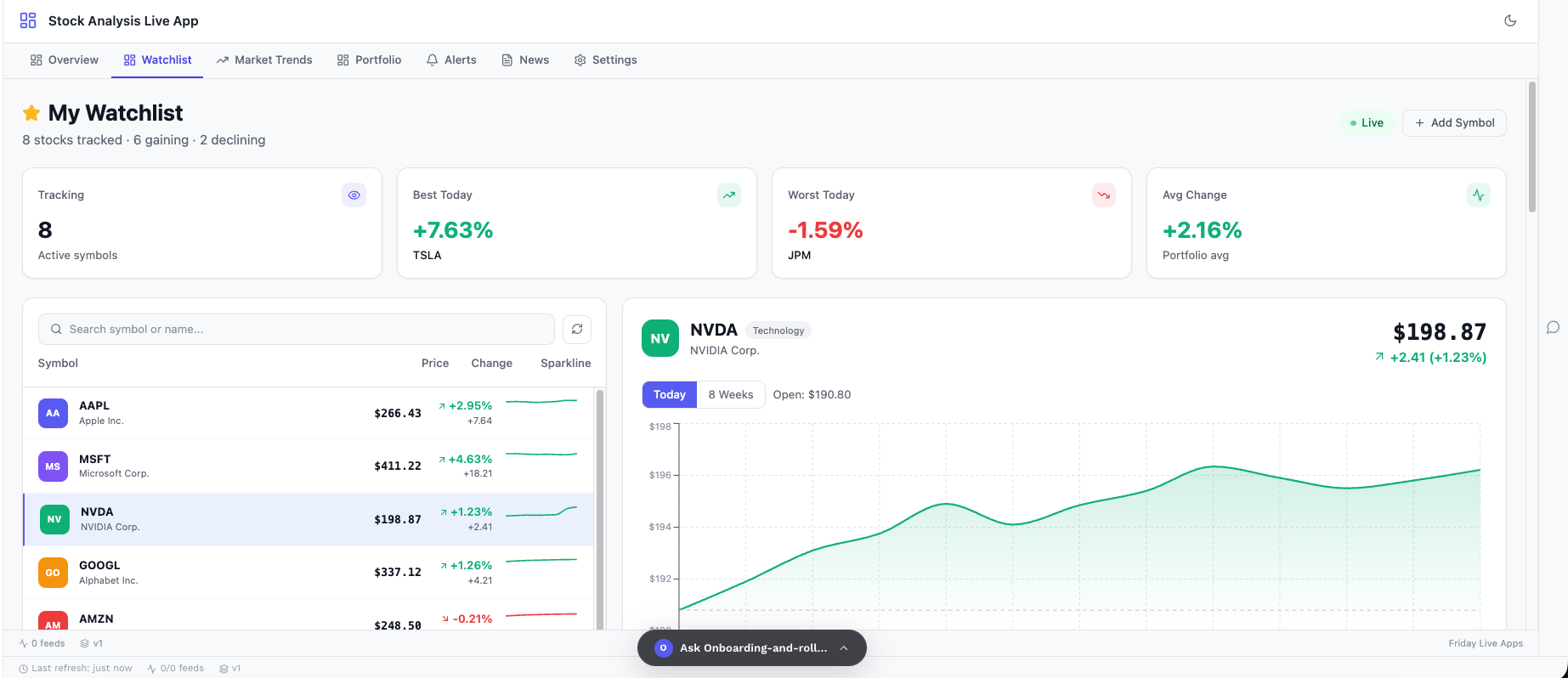The height and width of the screenshot is (678, 1568).
Task: Select the NVDA NVIDIA Corp. row
Action: point(309,519)
